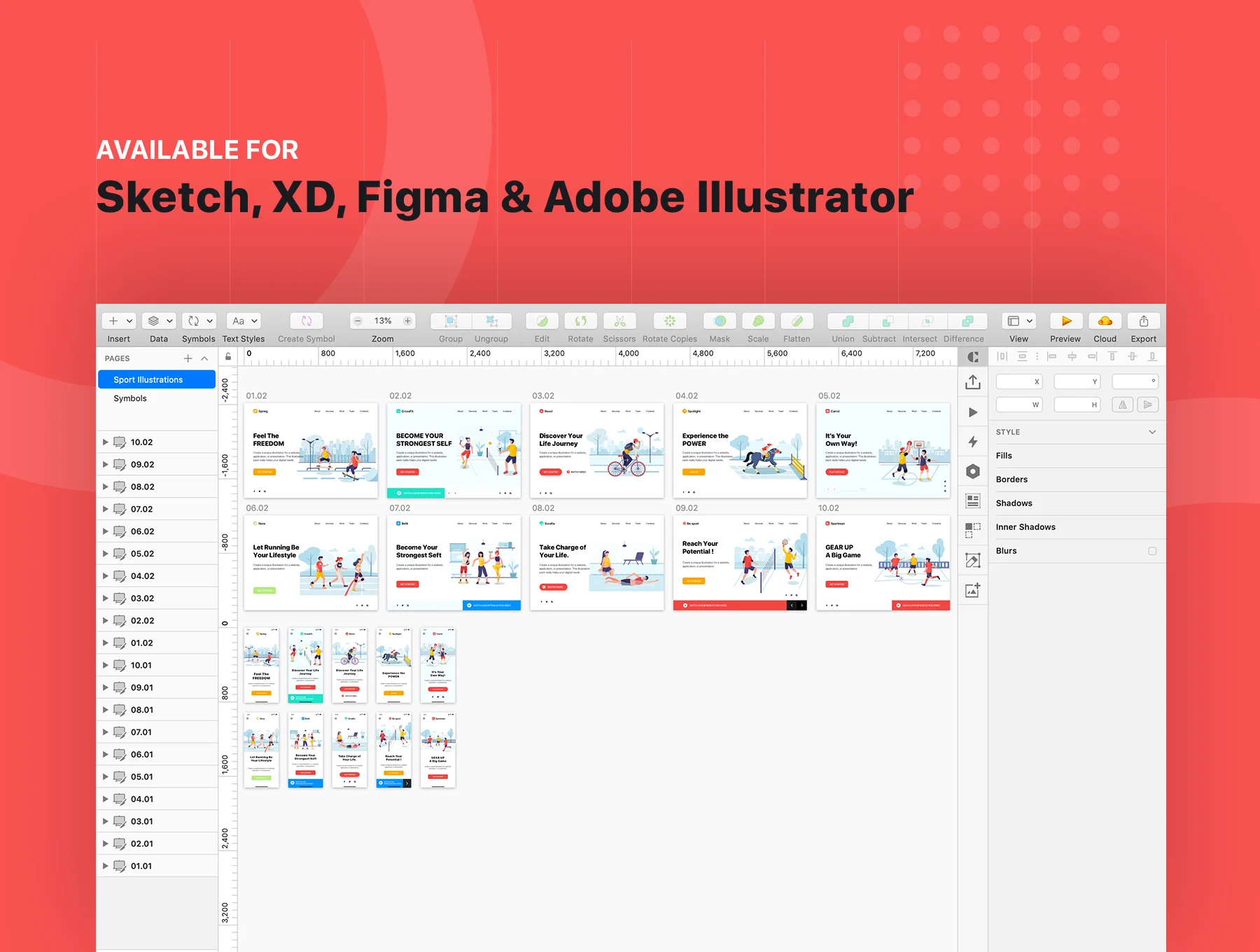Open the Symbols dropdown arrow

pyautogui.click(x=209, y=321)
